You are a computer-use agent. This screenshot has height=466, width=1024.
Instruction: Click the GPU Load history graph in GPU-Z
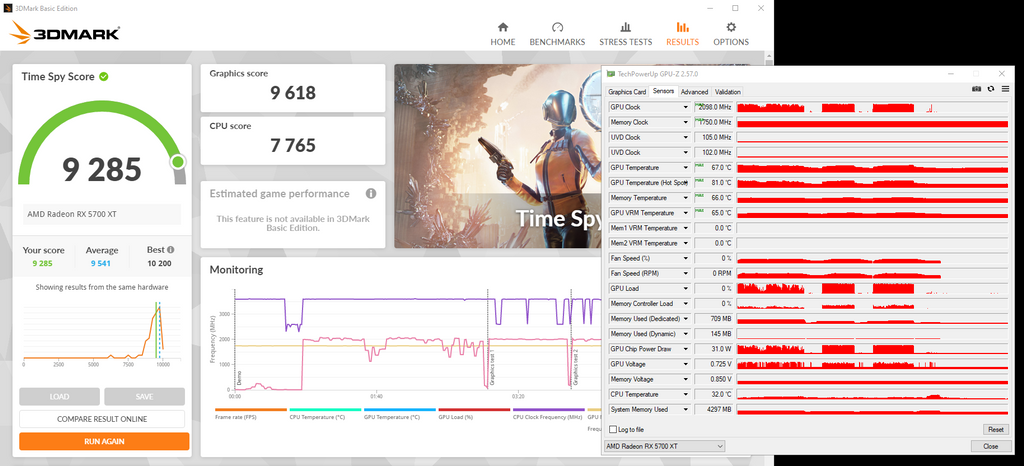[872, 288]
